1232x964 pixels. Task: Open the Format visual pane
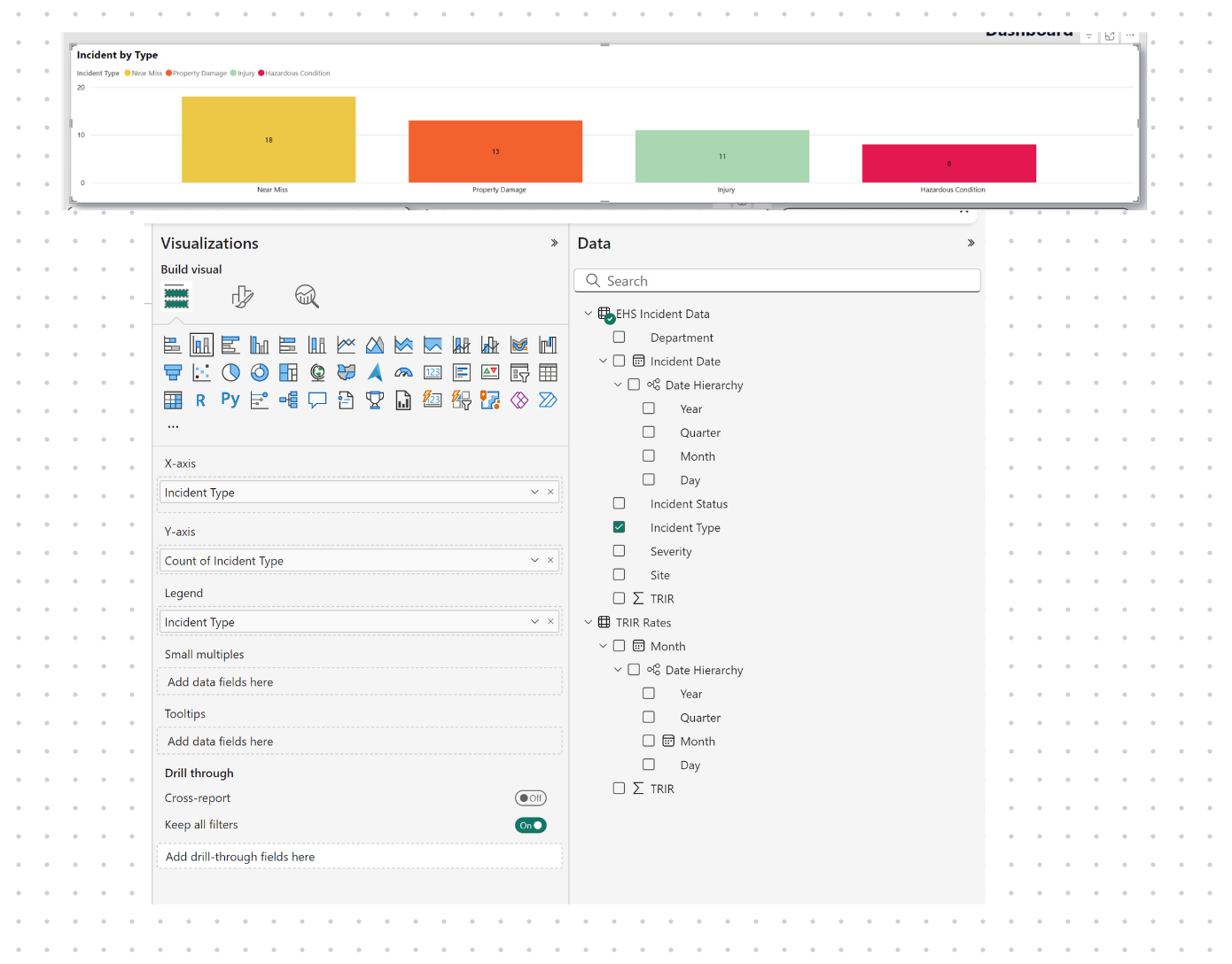coord(243,296)
